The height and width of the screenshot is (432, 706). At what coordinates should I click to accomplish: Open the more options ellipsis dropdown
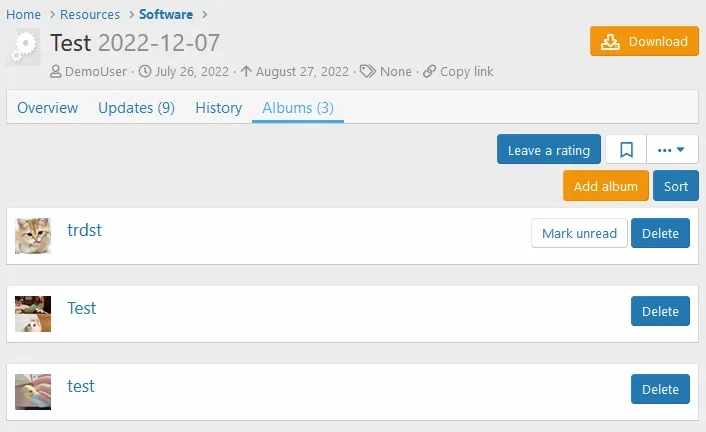coord(672,150)
